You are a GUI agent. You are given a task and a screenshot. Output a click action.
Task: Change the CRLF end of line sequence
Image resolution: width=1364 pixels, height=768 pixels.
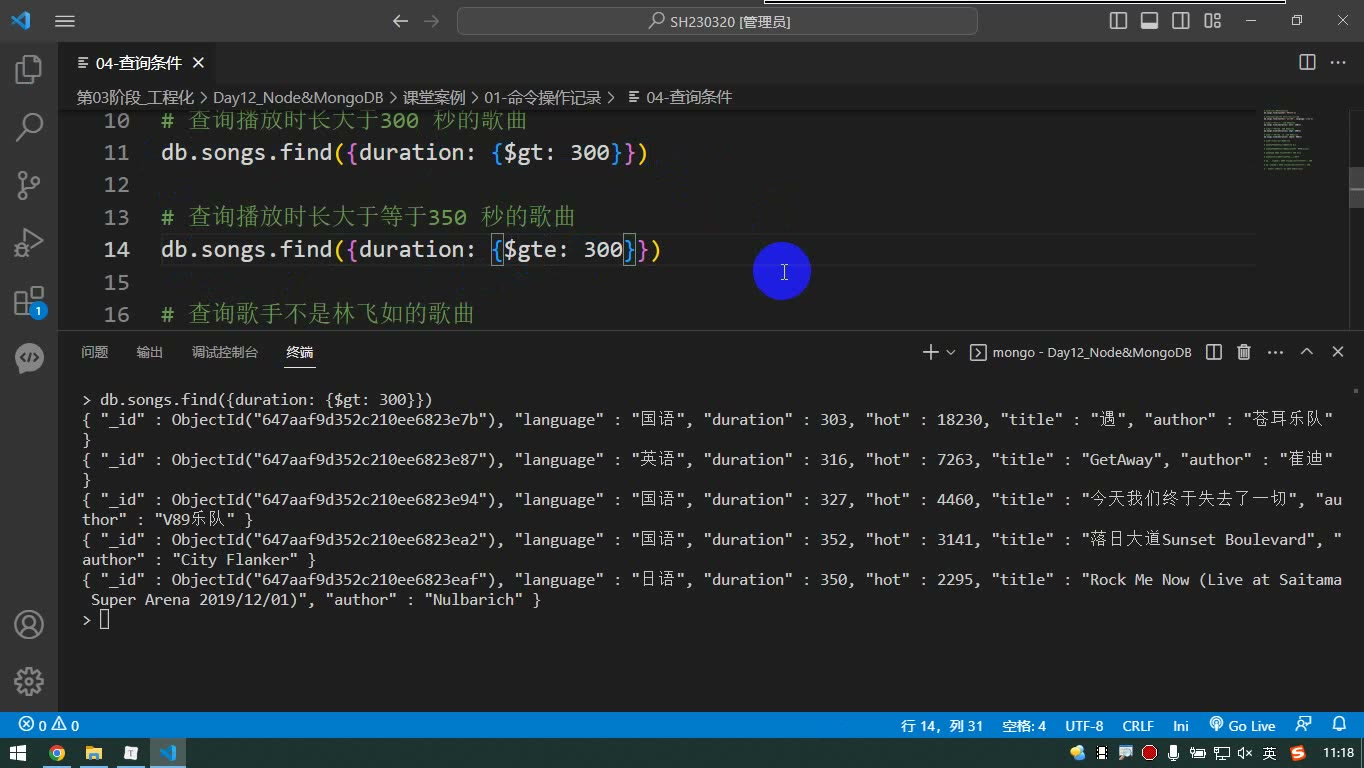click(1138, 726)
